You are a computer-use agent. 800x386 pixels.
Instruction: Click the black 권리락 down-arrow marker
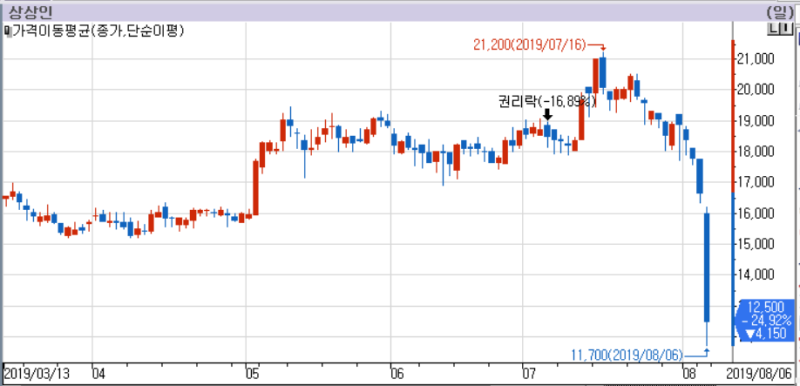tap(547, 114)
